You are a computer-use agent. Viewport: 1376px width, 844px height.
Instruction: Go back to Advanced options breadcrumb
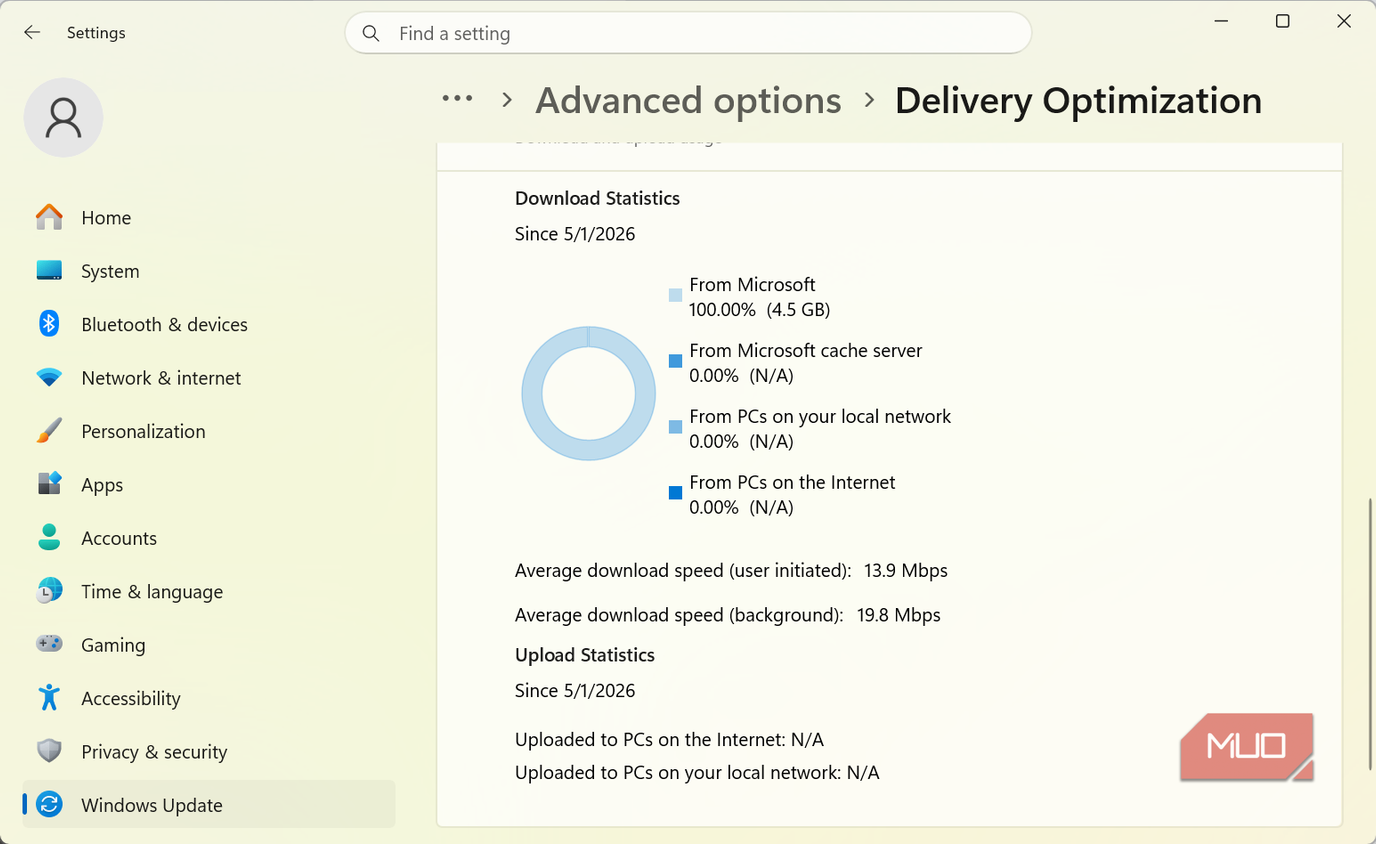point(688,100)
